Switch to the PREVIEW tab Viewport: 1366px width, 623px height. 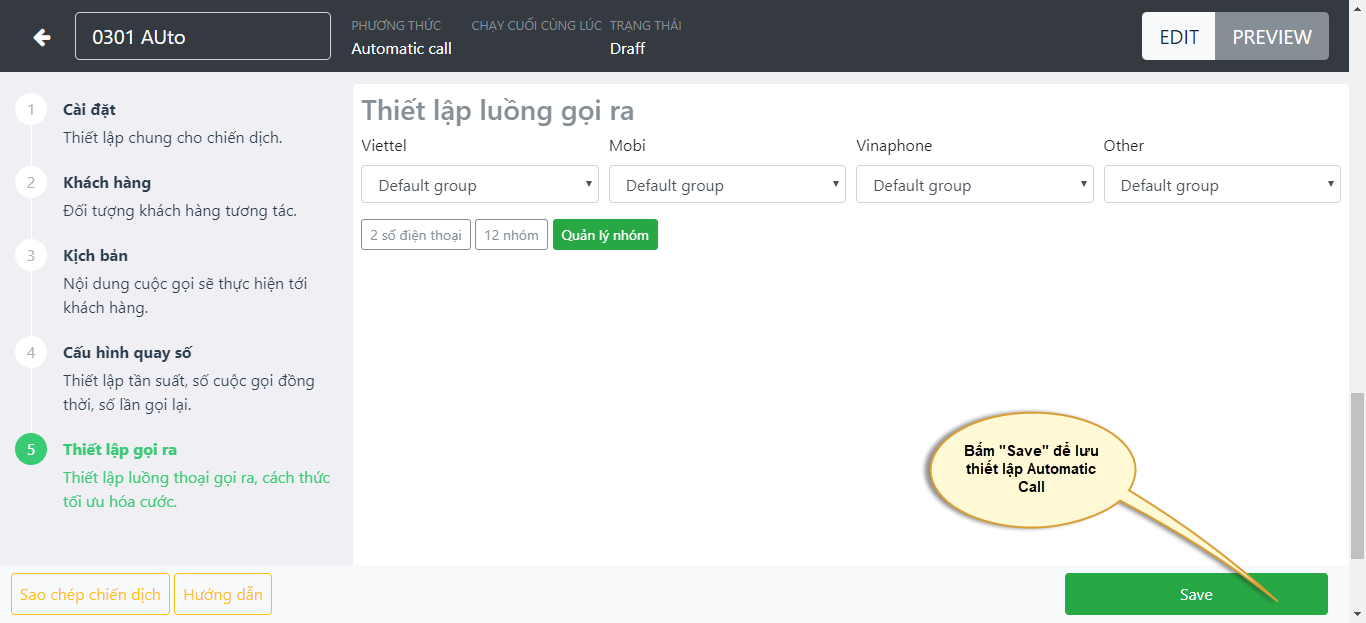[1271, 37]
